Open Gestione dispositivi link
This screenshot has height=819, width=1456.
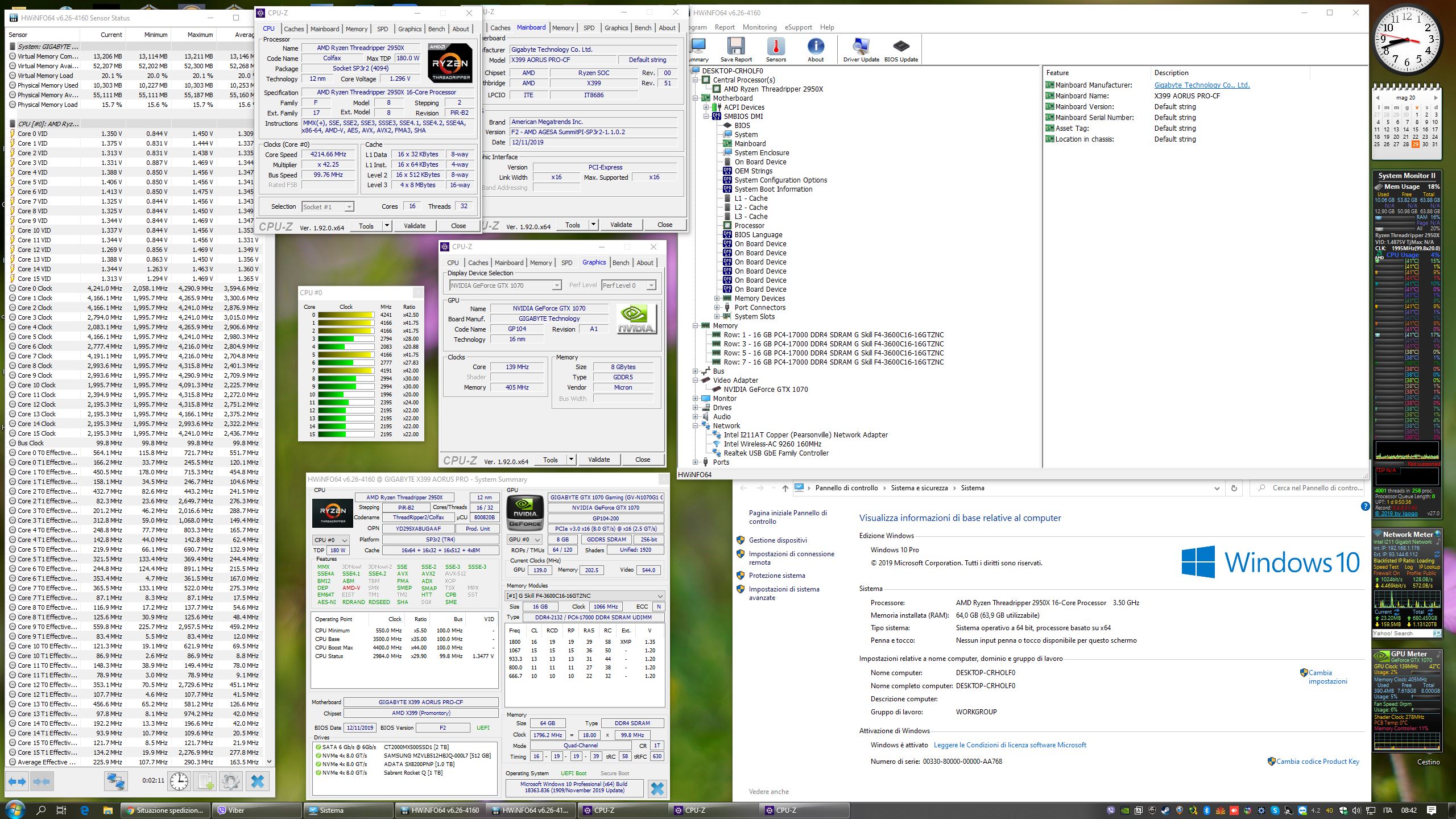pos(777,540)
